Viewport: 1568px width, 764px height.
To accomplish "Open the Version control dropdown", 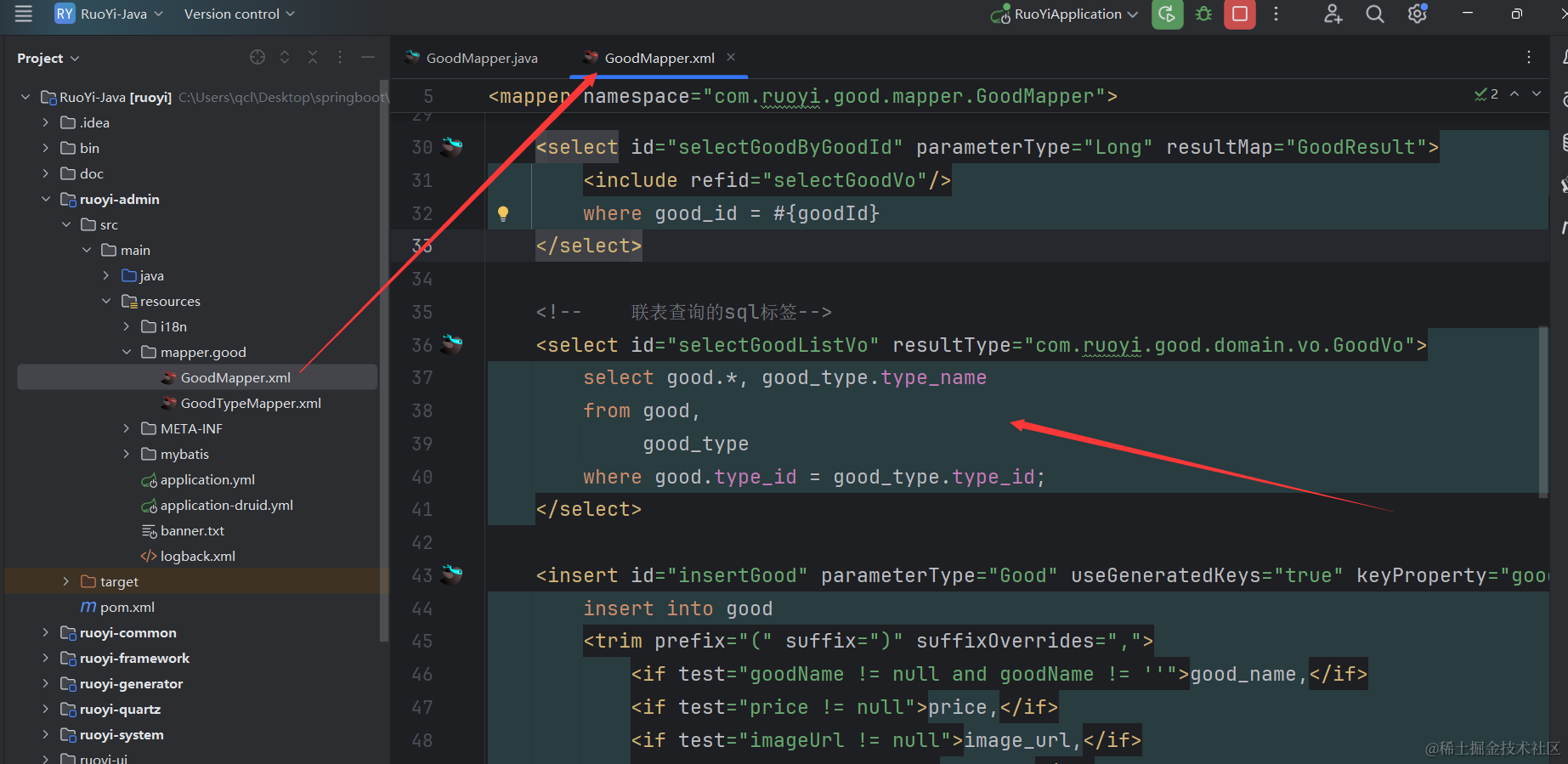I will (x=239, y=14).
